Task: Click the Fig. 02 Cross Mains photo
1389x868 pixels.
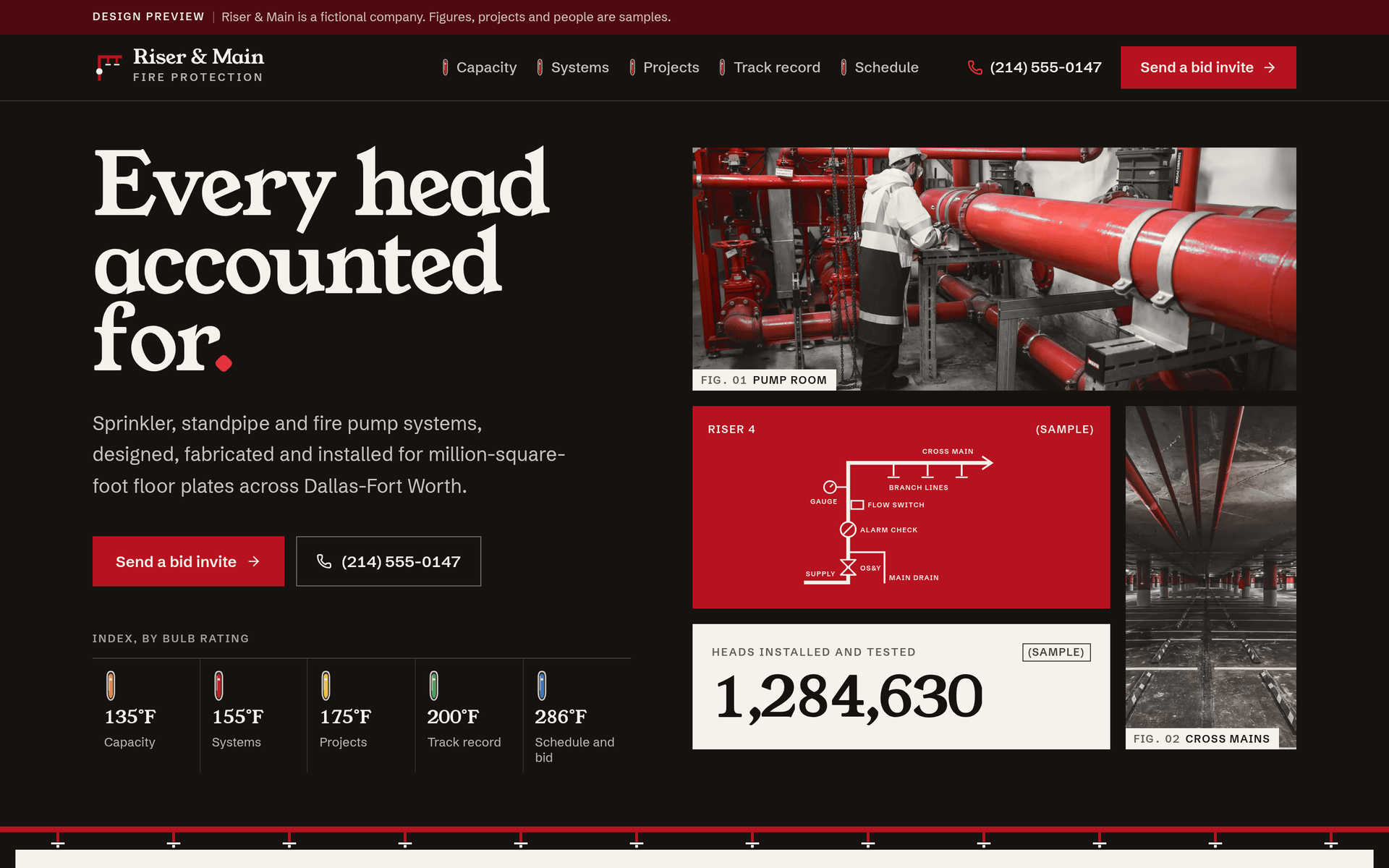Action: tap(1211, 577)
